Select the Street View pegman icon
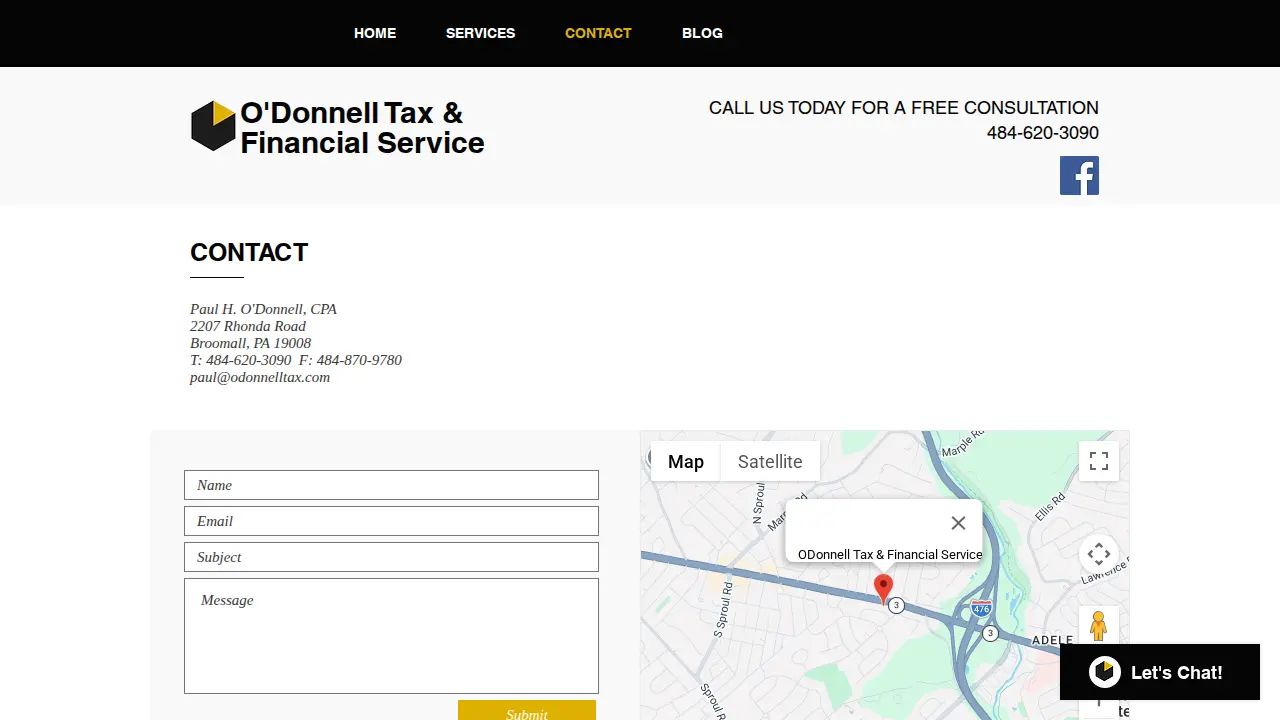The image size is (1280, 720). tap(1098, 626)
